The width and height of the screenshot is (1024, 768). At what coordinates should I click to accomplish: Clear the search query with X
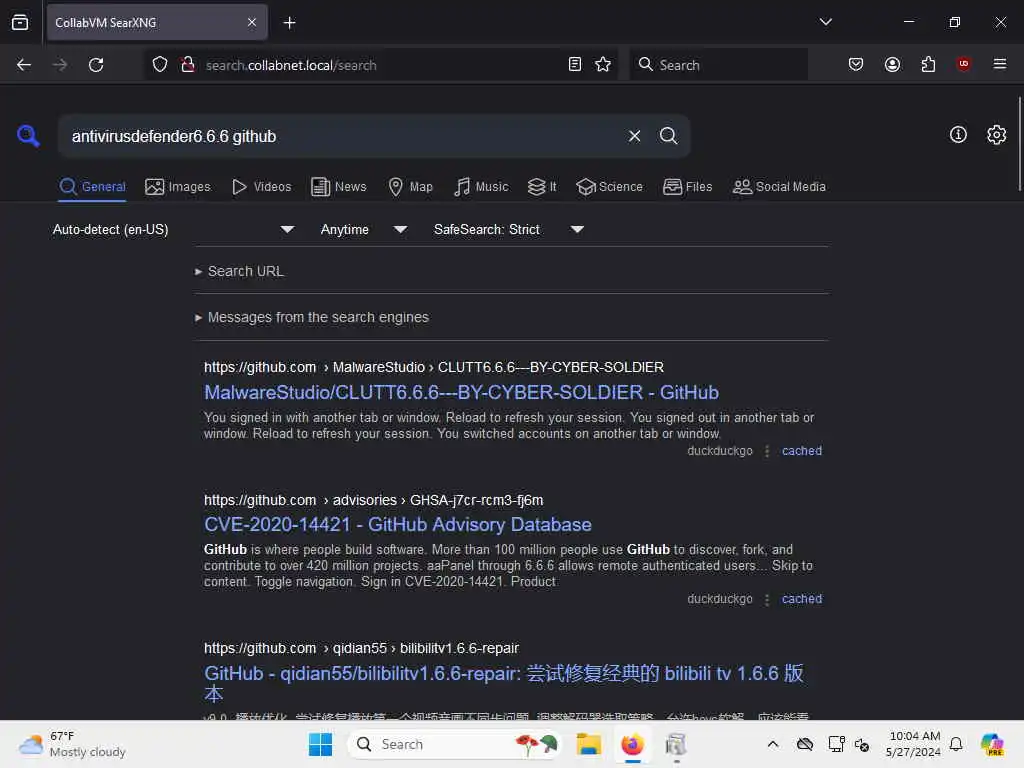click(x=634, y=136)
